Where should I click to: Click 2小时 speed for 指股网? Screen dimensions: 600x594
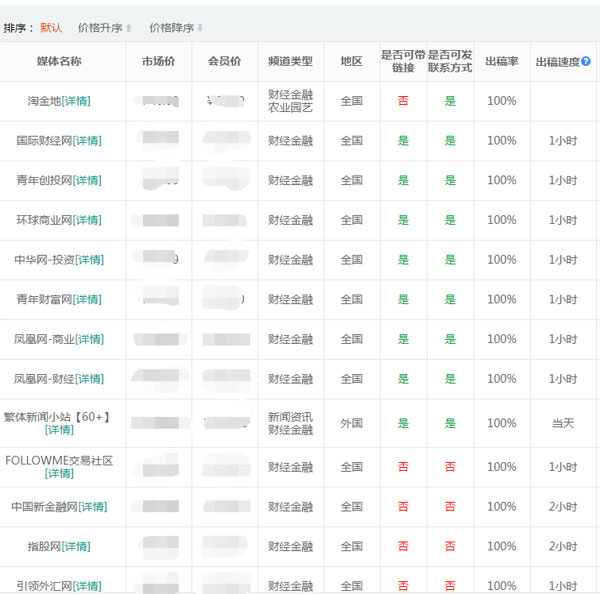[563, 546]
